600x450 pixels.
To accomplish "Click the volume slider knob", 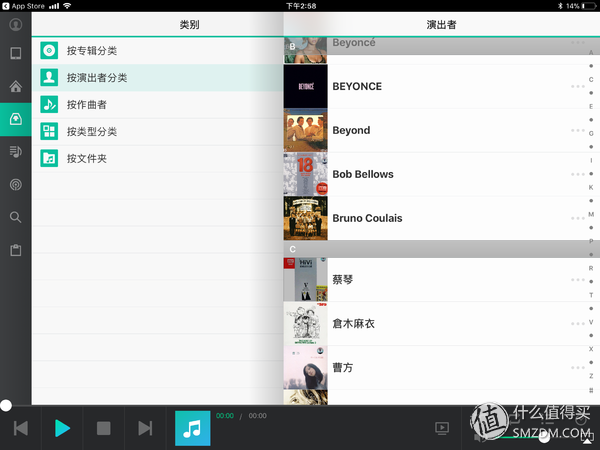I will pos(544,437).
